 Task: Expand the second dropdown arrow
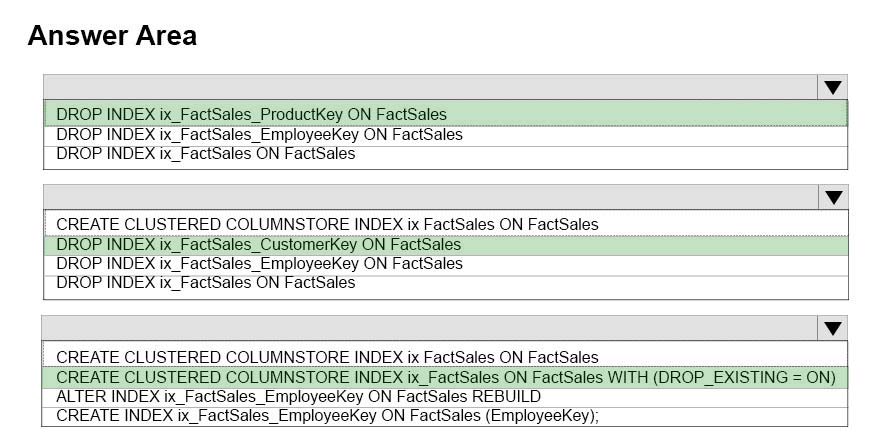pyautogui.click(x=832, y=197)
